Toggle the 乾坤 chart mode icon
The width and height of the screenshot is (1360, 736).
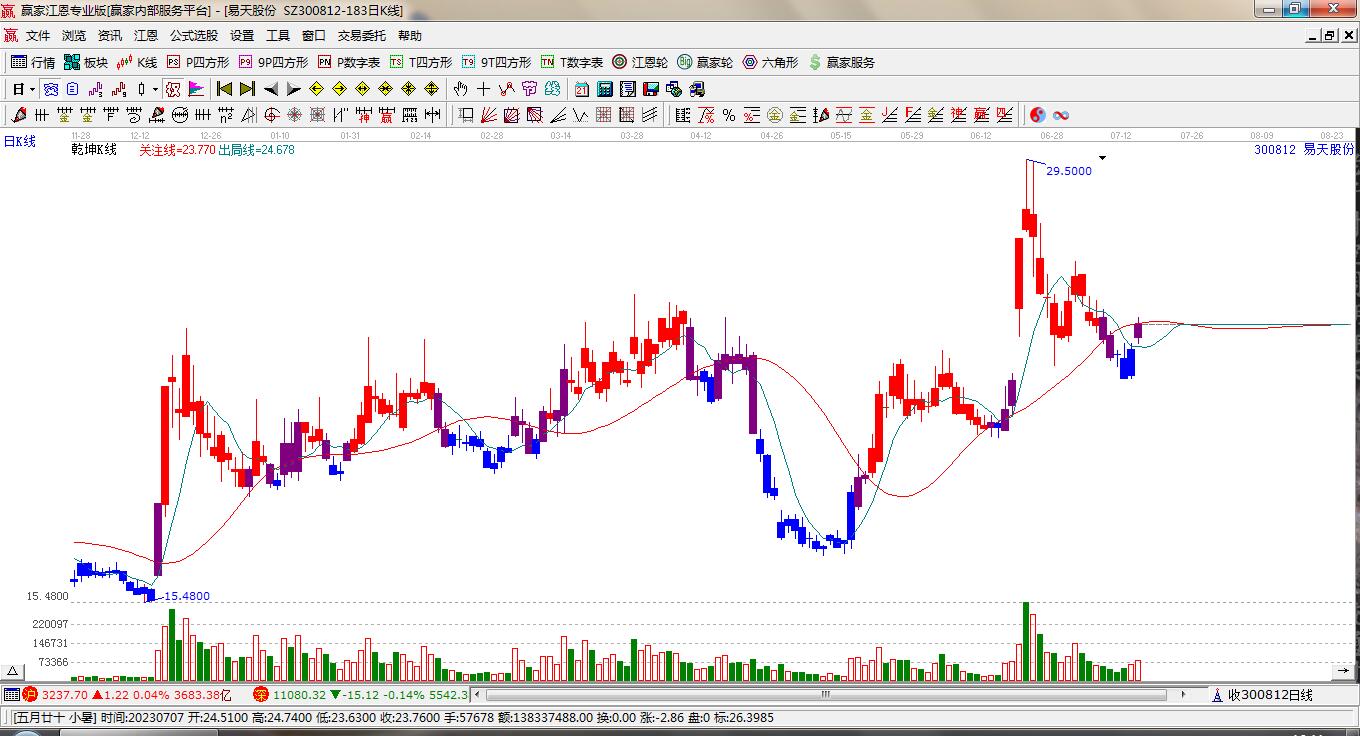[173, 89]
